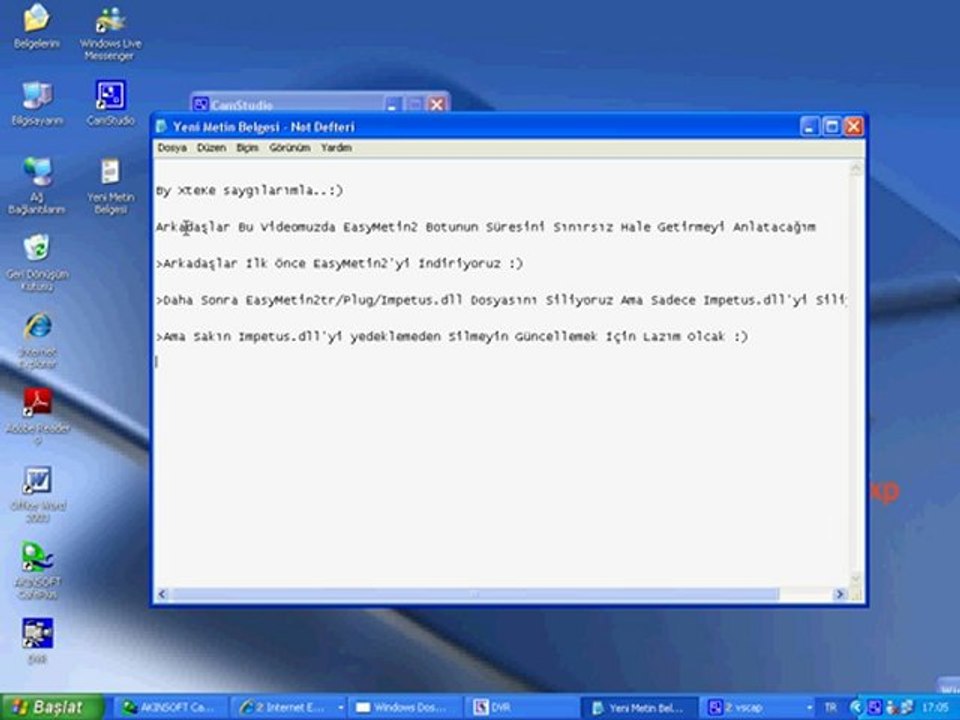The width and height of the screenshot is (960, 720).
Task: Click the line starting '>Daha Sonra EasyMetin2tr'
Action: [501, 301]
